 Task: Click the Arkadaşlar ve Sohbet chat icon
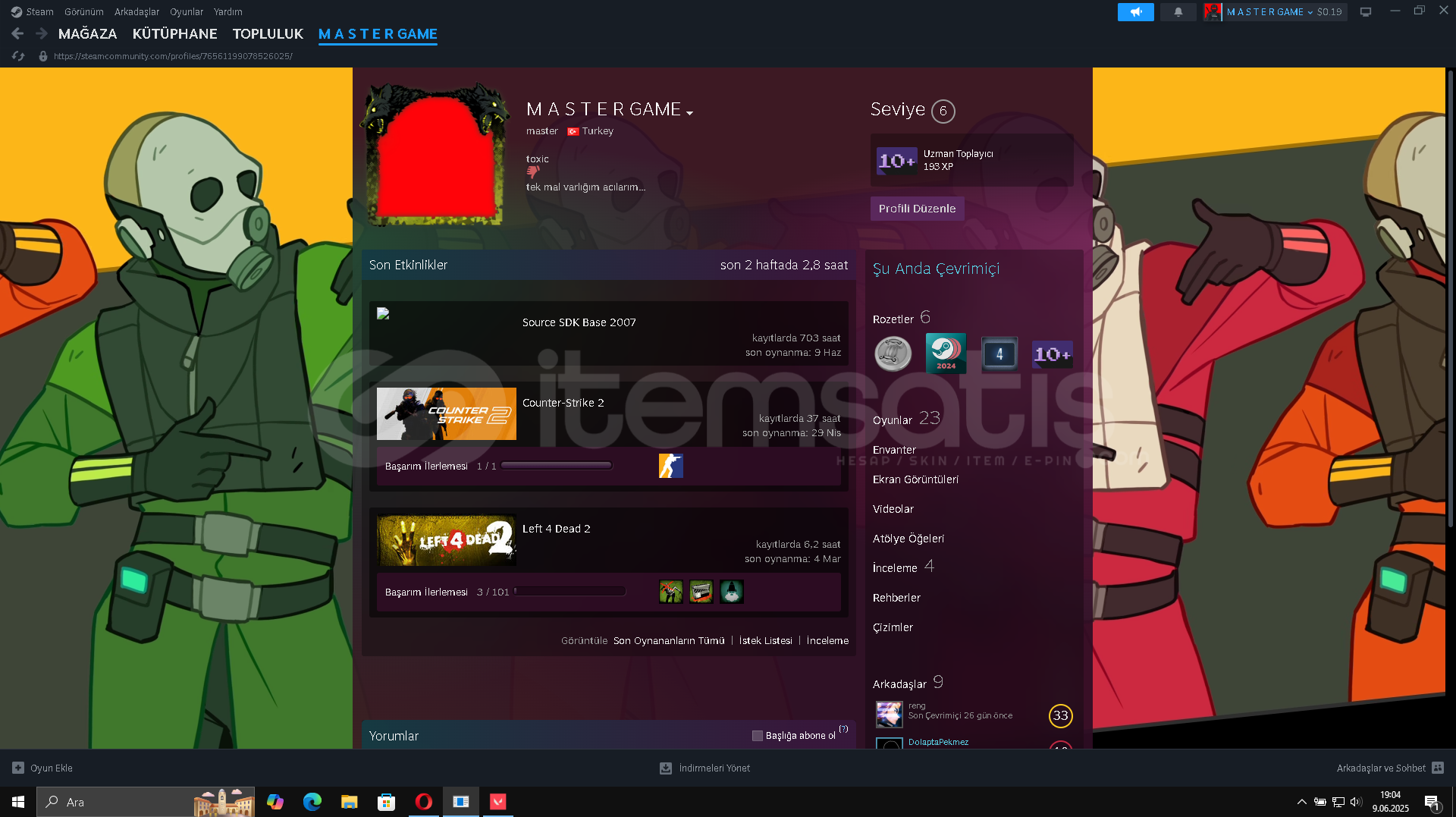(x=1438, y=768)
